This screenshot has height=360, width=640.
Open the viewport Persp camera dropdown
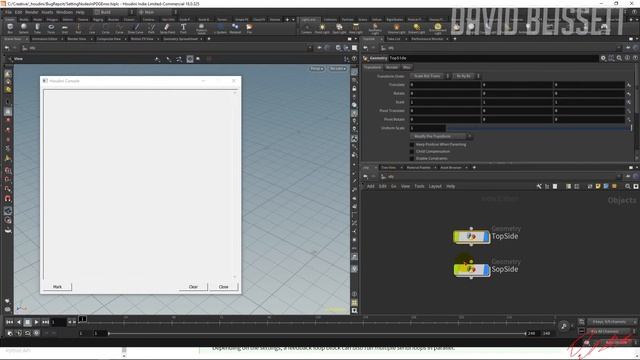pyautogui.click(x=317, y=69)
